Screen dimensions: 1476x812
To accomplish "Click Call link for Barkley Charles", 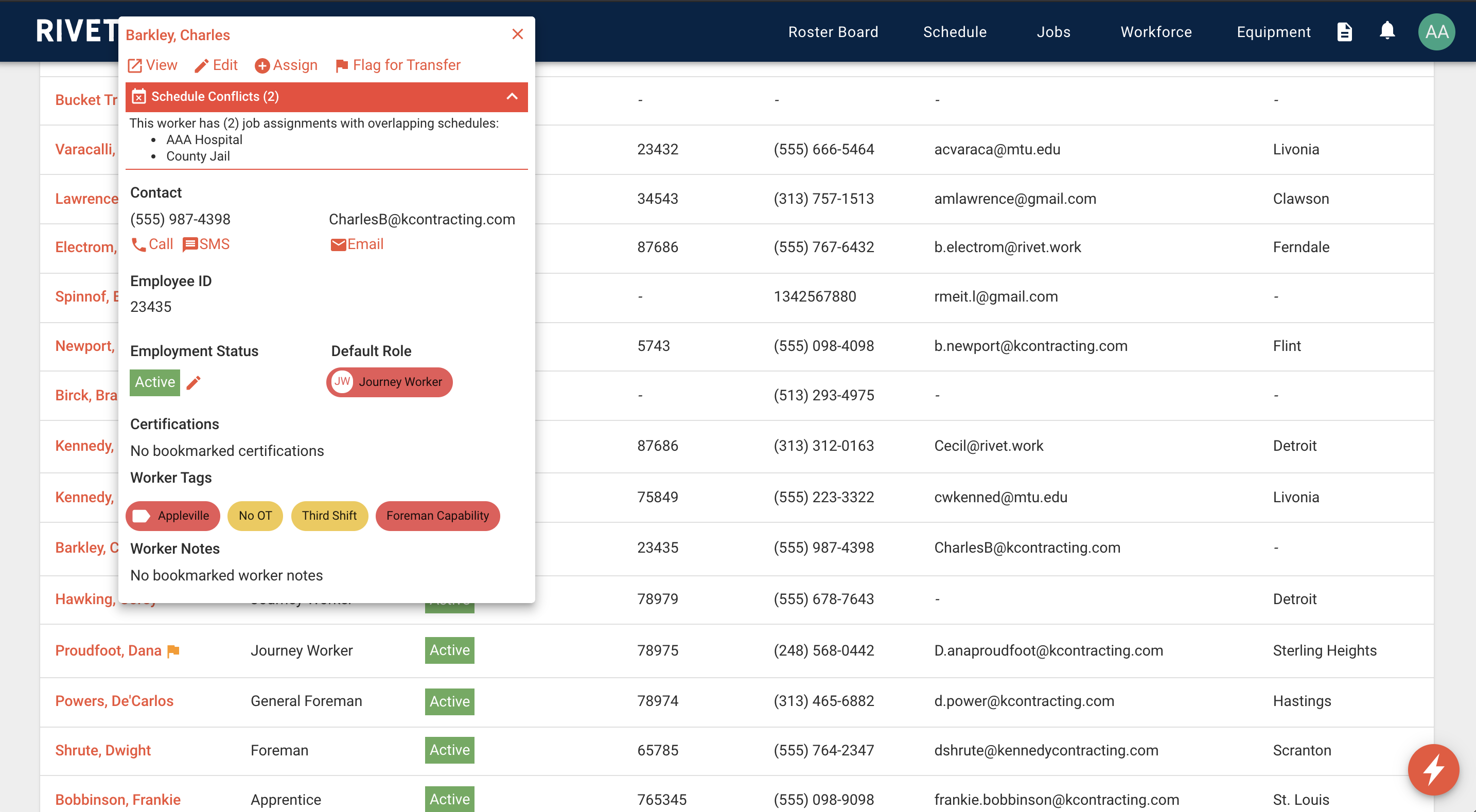I will point(152,244).
